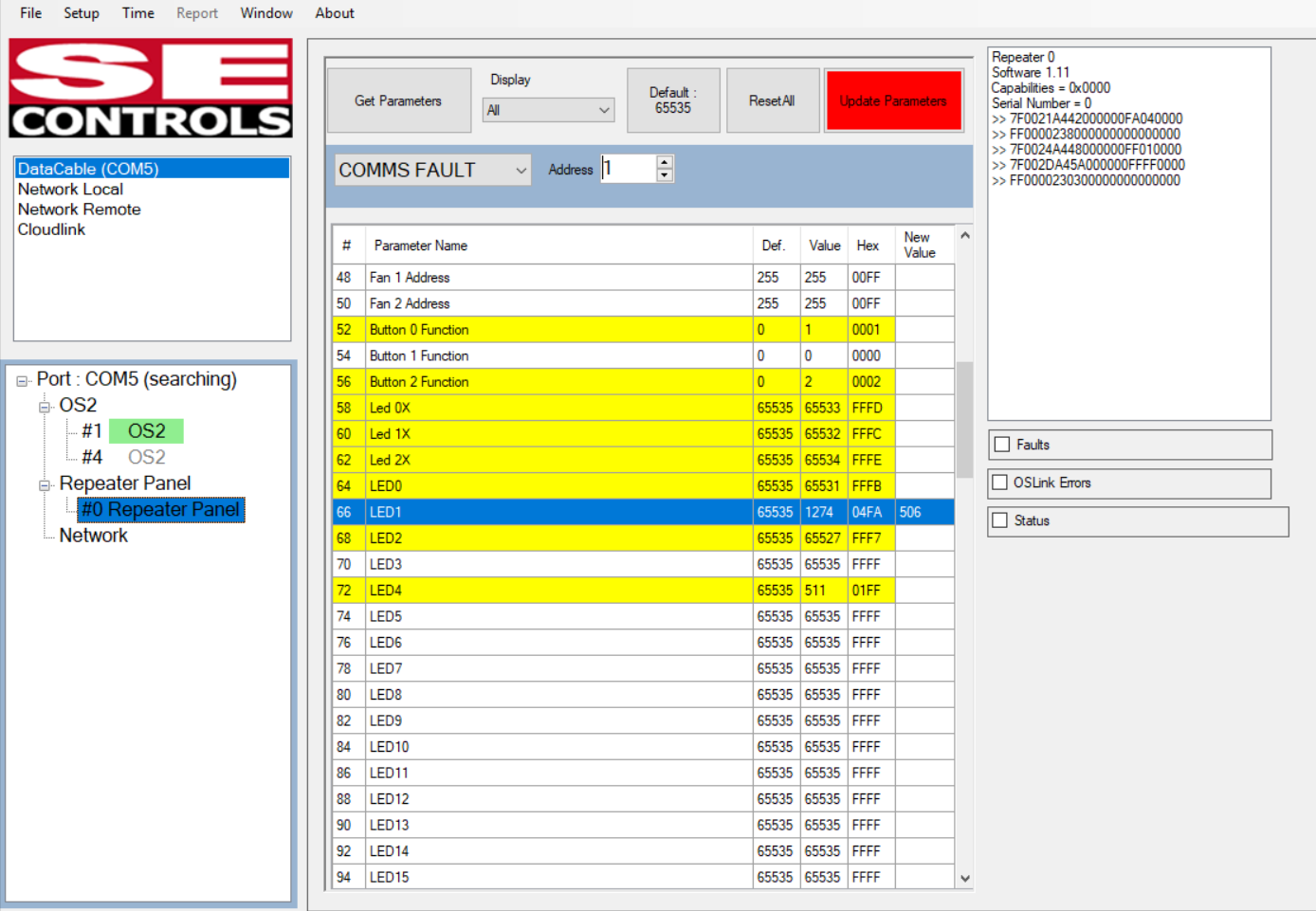Increase Address with the up spinner arrow

click(665, 162)
